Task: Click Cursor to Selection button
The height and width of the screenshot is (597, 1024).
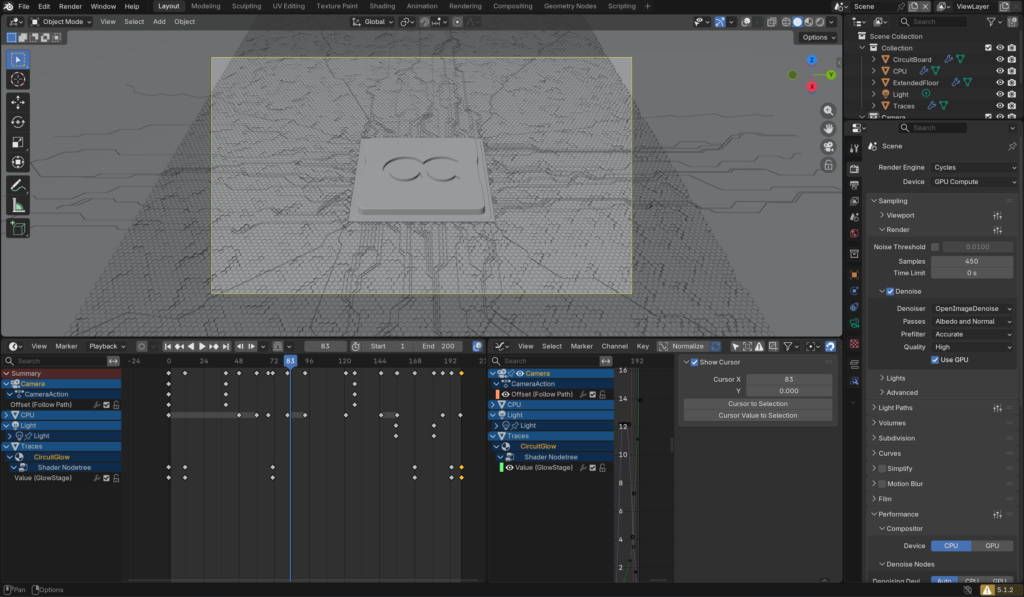Action: [758, 404]
